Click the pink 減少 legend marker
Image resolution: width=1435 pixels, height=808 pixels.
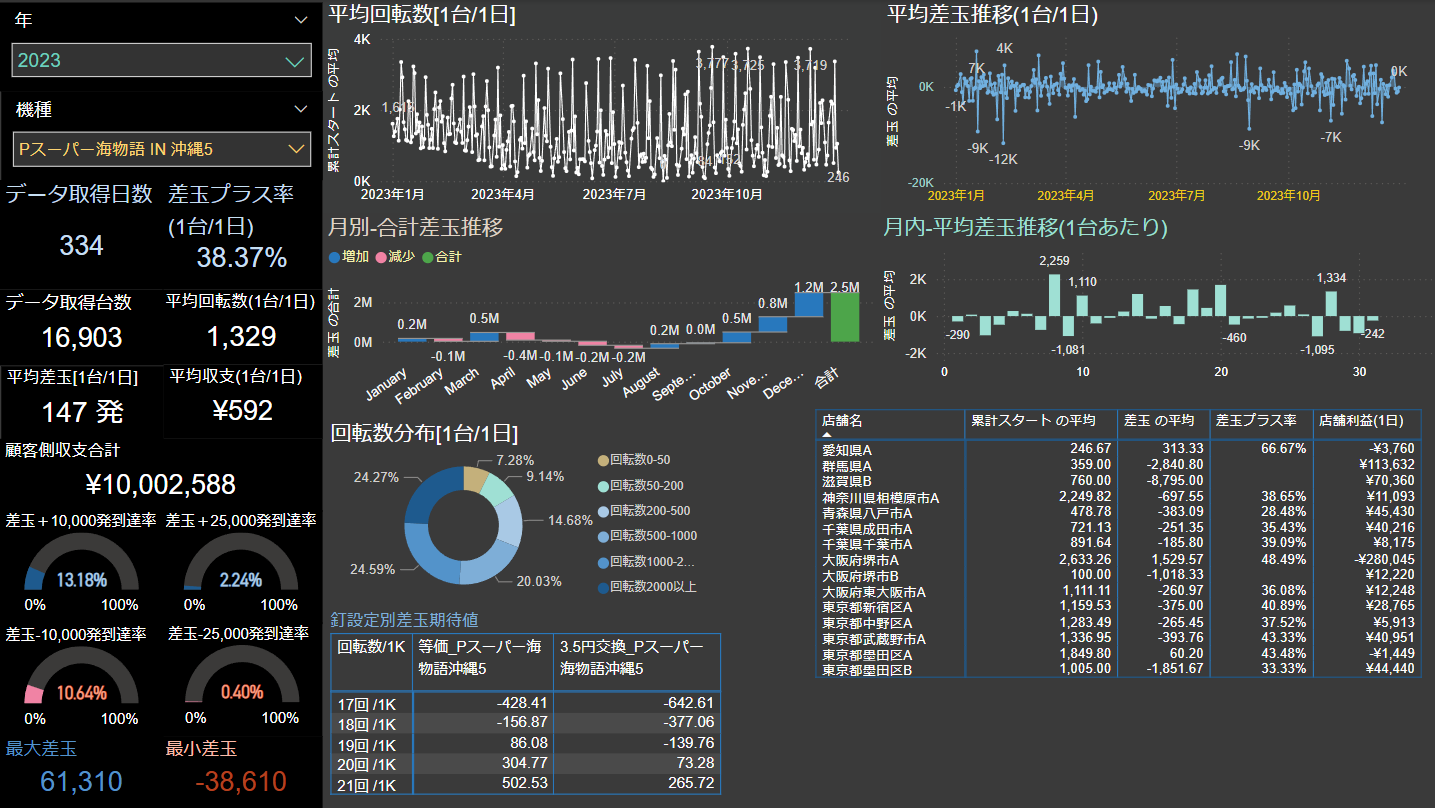[381, 257]
